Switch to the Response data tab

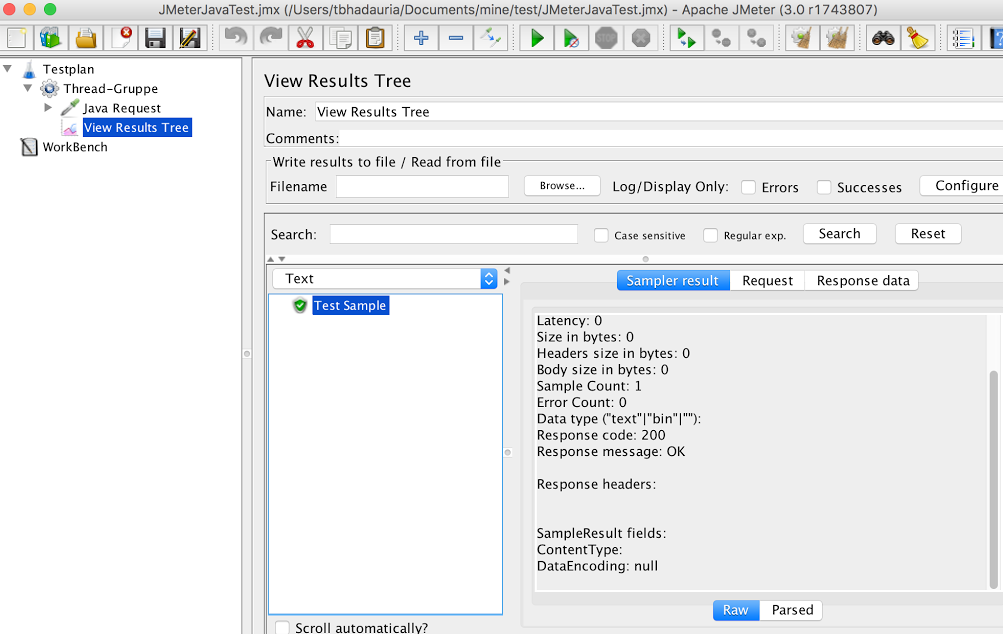tap(860, 280)
